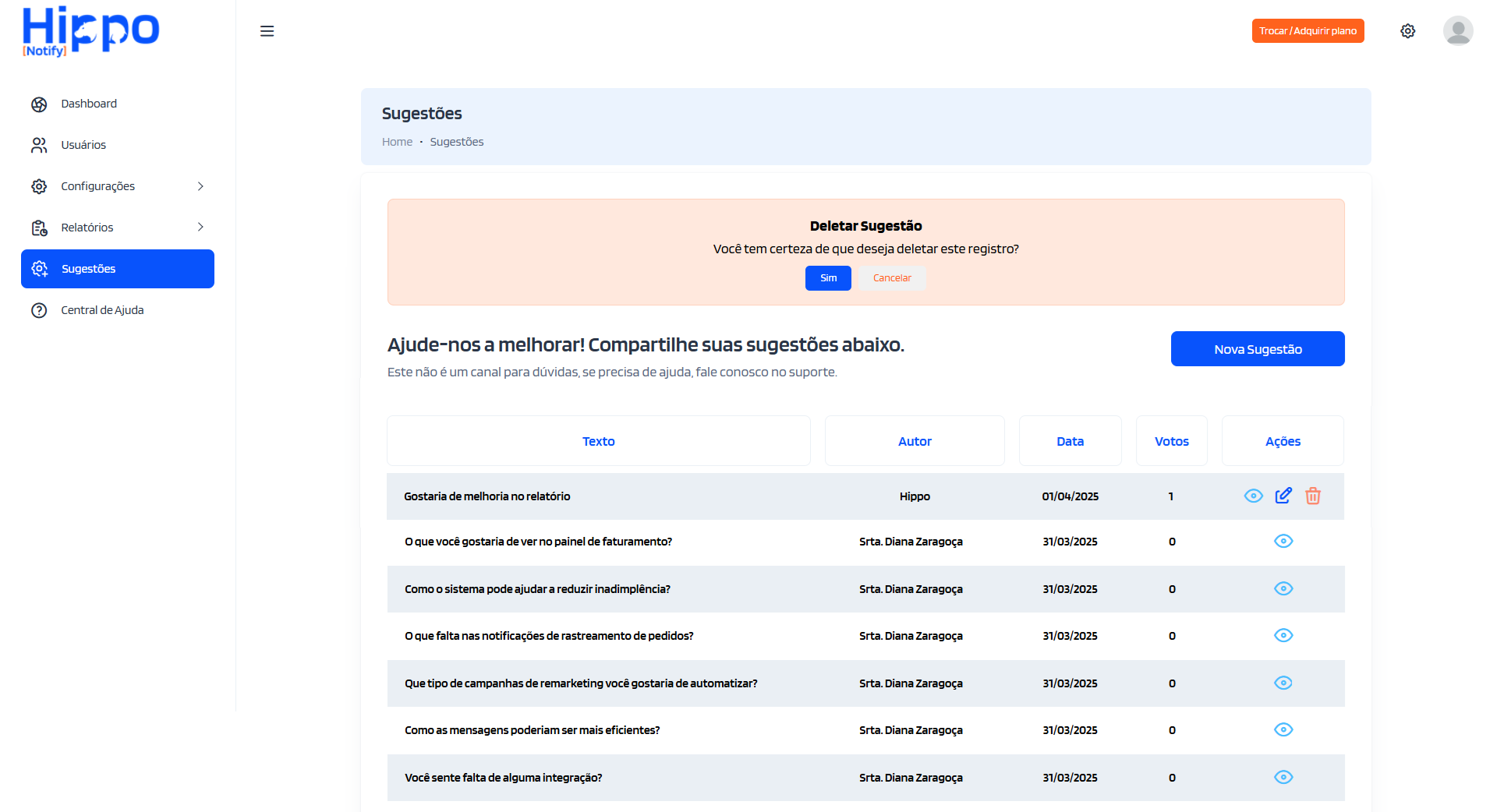The height and width of the screenshot is (812, 1504).
Task: View the remarketing campaigns suggestion
Action: click(1283, 683)
